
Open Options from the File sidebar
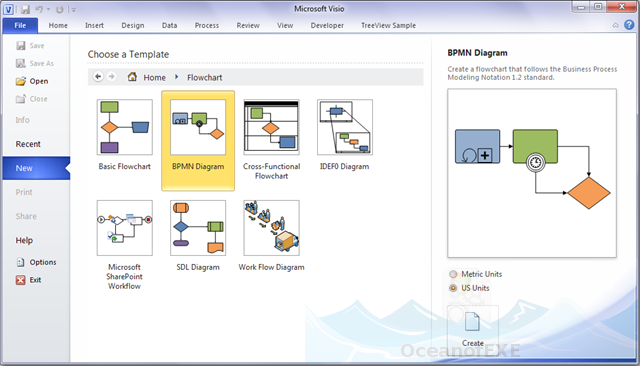pyautogui.click(x=36, y=262)
